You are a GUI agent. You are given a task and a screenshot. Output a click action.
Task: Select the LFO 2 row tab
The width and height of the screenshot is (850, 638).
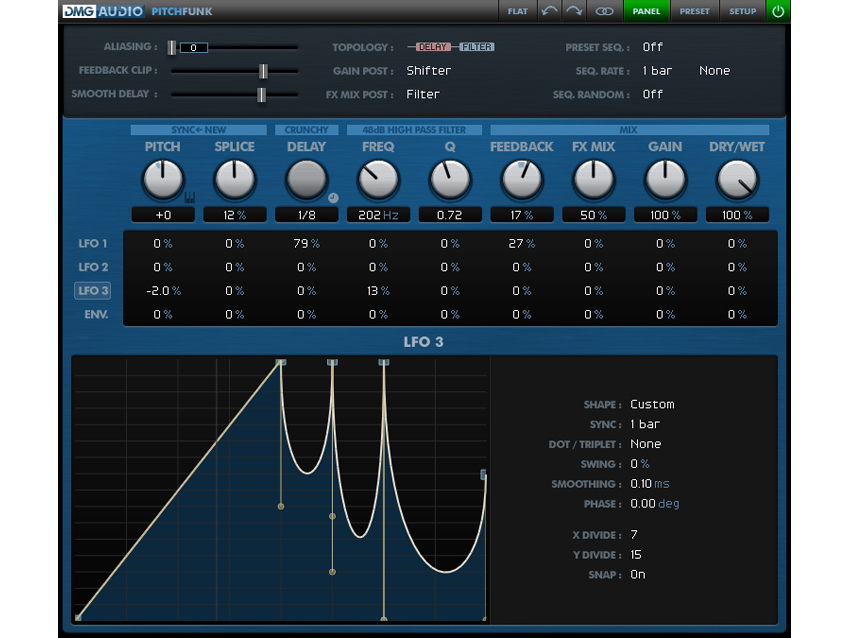click(x=93, y=267)
